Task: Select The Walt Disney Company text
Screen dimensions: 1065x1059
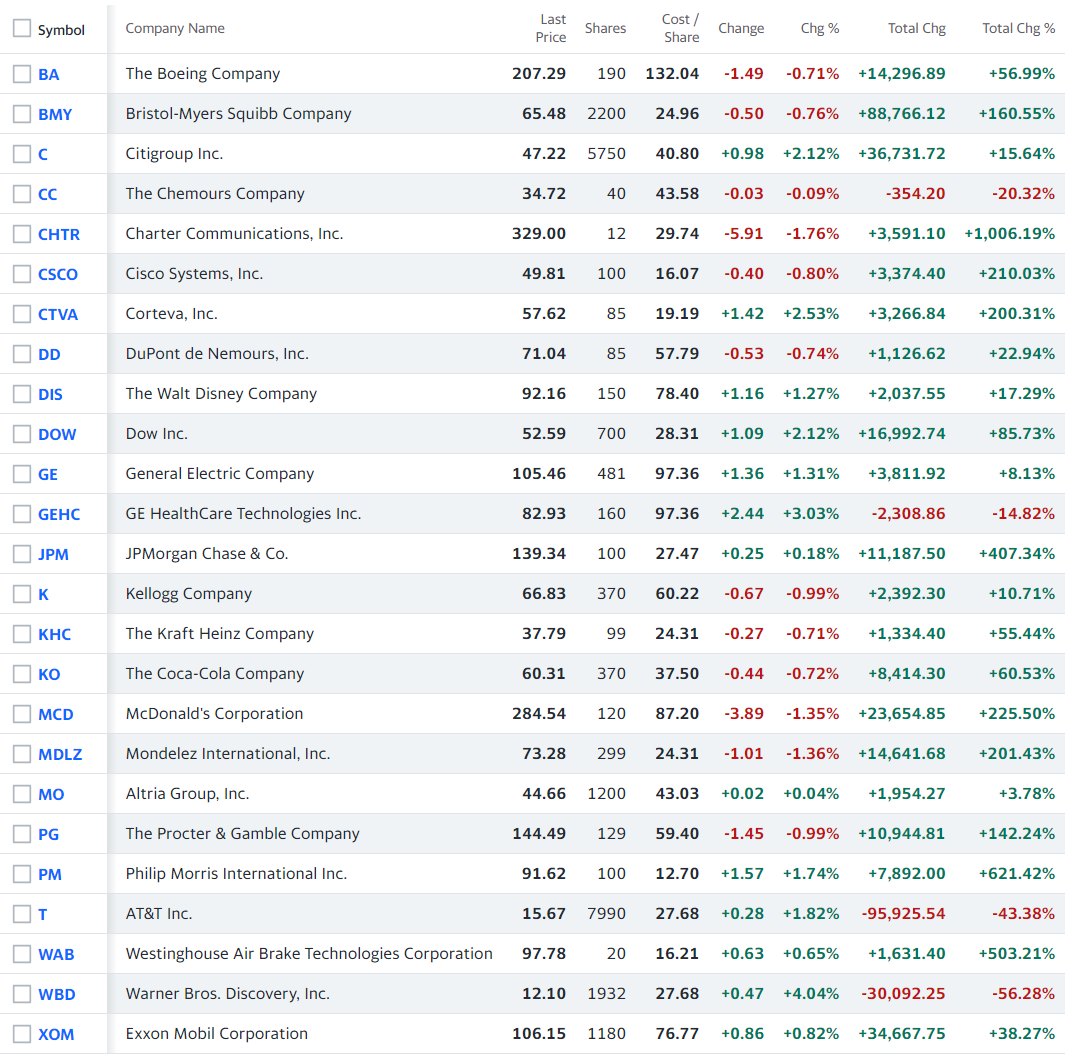Action: tap(221, 394)
